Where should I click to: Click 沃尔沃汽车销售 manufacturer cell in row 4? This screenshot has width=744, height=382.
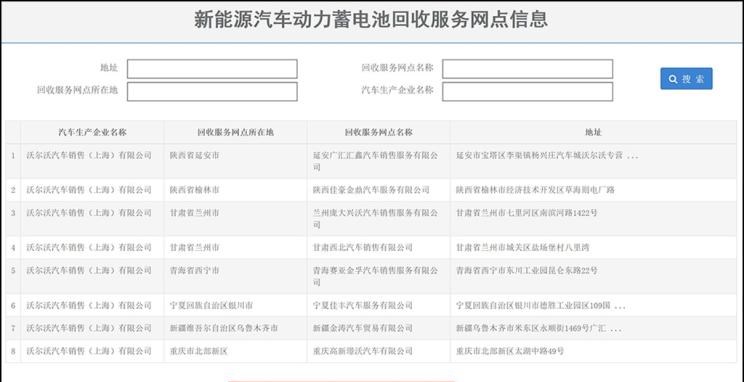[89, 247]
